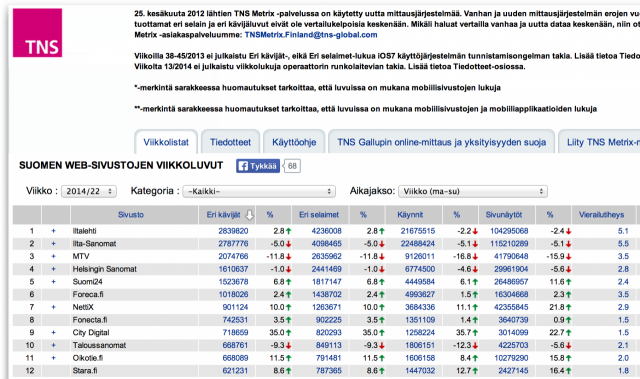The width and height of the screenshot is (640, 379).
Task: Click City Digital visits value 1258224
Action: click(420, 332)
